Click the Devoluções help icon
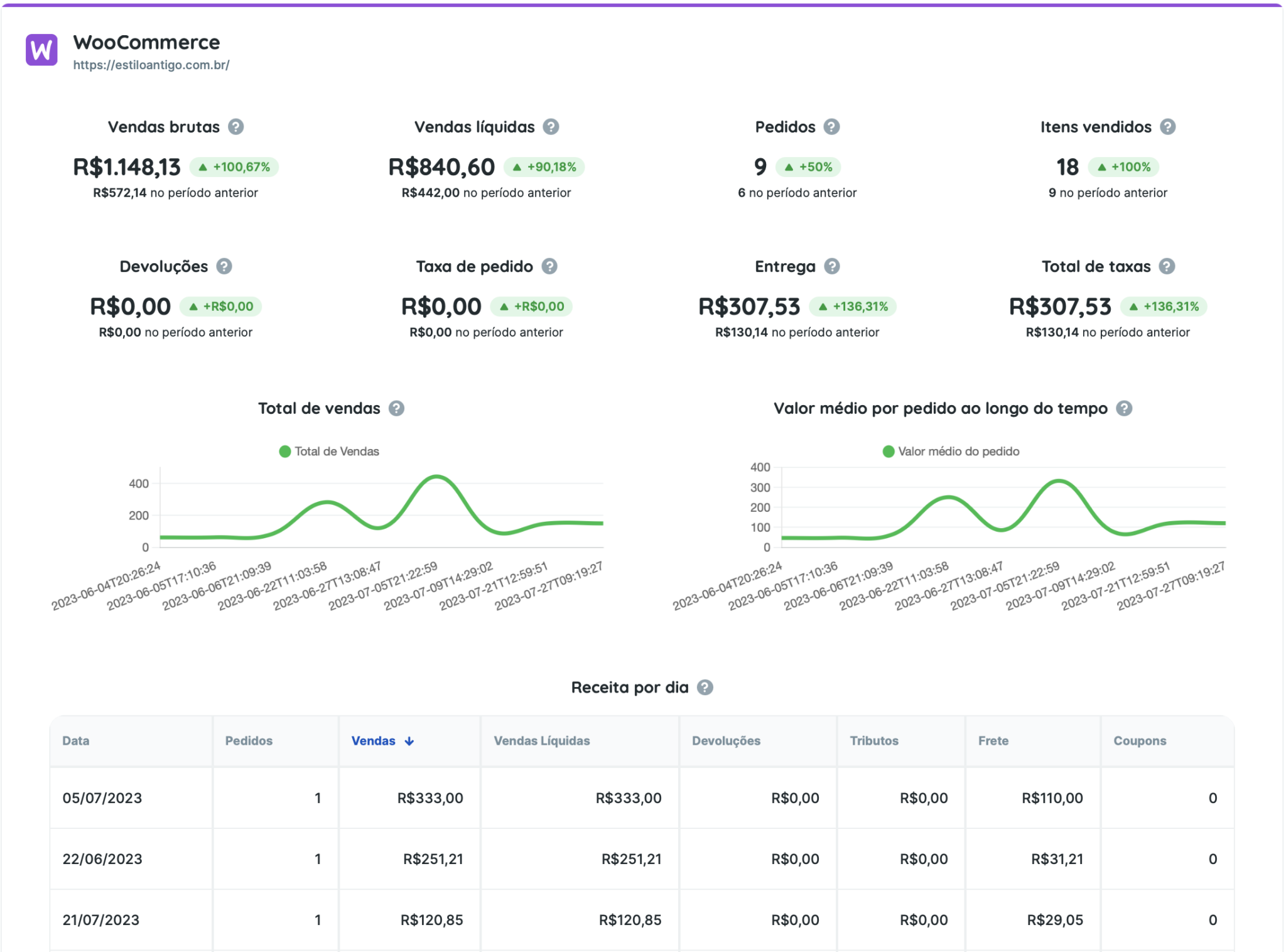 click(225, 266)
